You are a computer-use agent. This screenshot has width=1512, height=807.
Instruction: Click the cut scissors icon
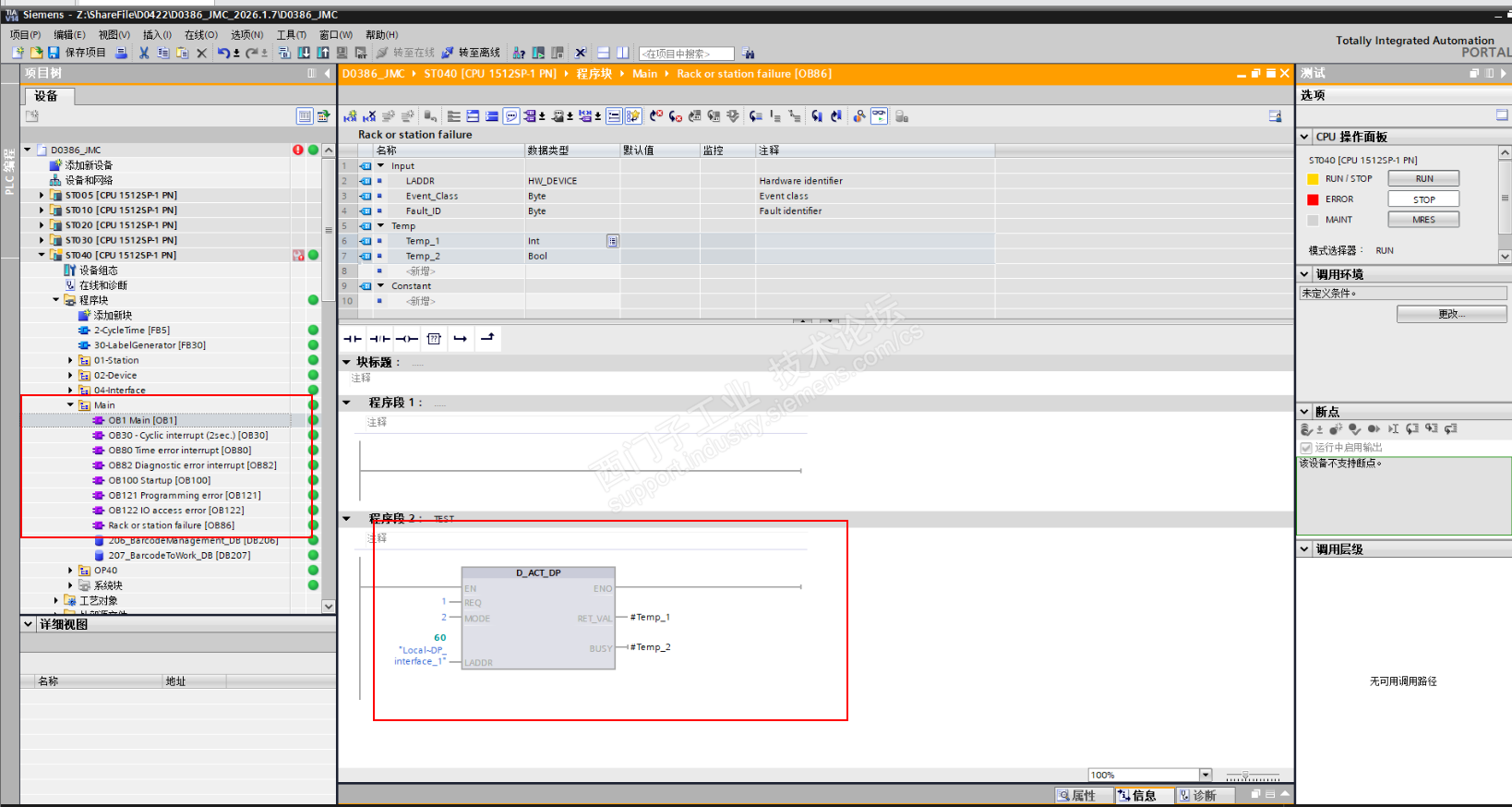pos(144,53)
